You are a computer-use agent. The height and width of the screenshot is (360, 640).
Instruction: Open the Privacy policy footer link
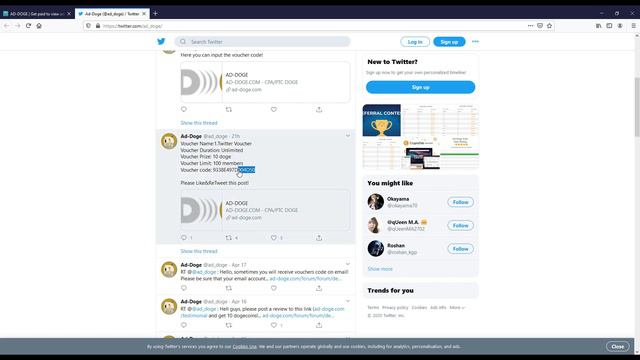tap(395, 307)
